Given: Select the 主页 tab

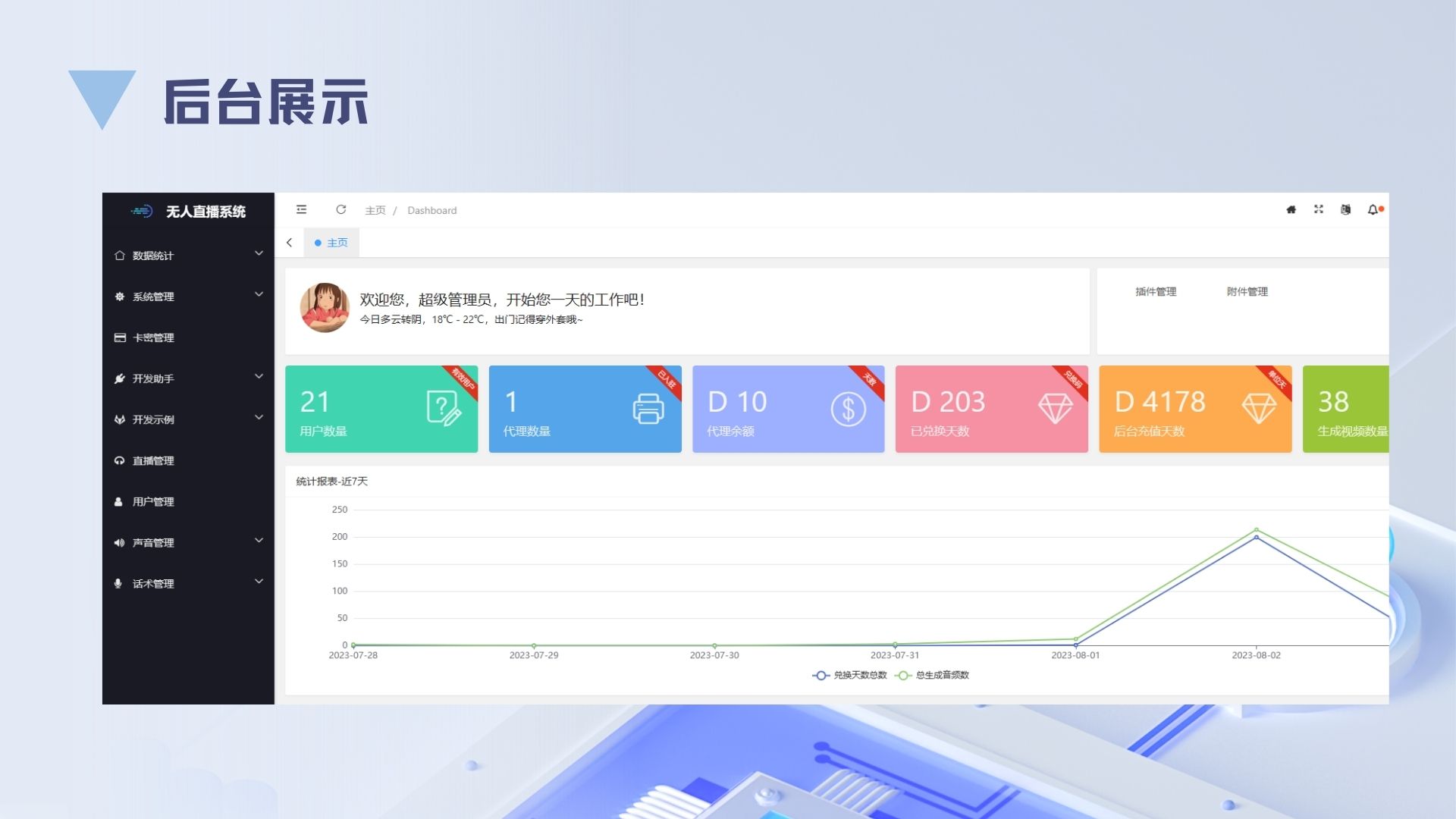Looking at the screenshot, I should [x=331, y=243].
